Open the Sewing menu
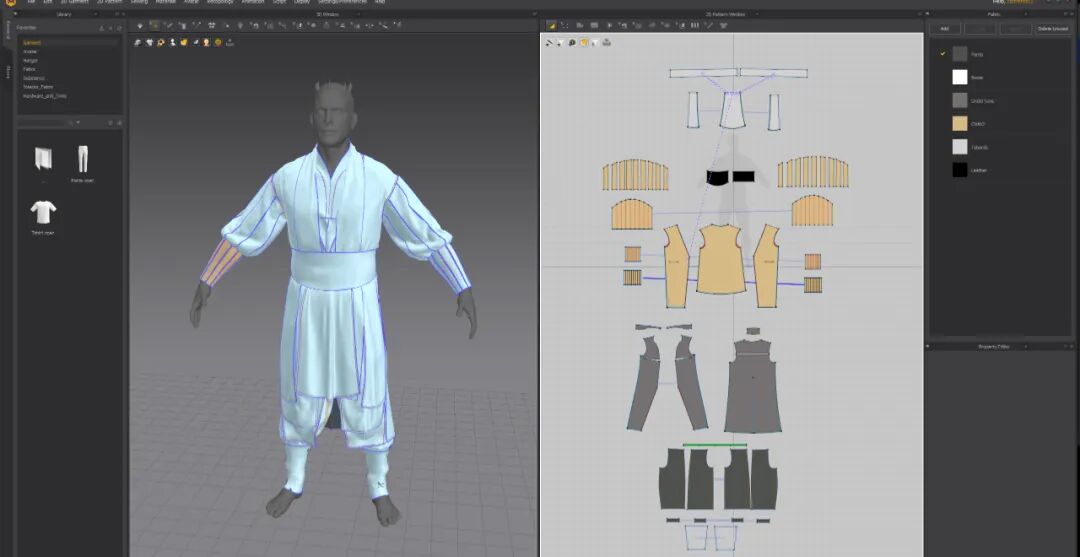 tap(139, 2)
